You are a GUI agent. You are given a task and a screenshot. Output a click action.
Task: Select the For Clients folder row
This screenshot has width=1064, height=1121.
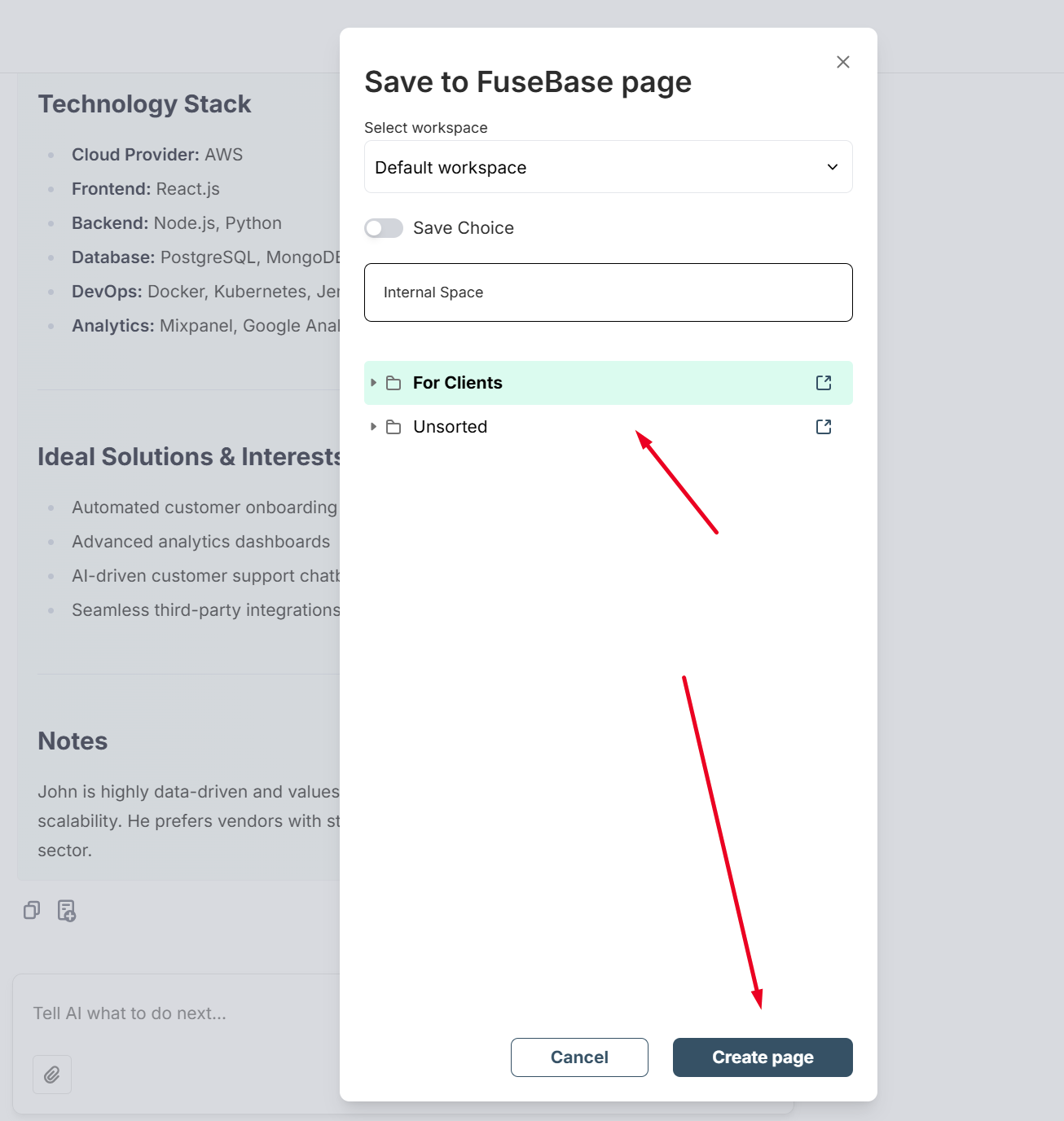click(609, 383)
